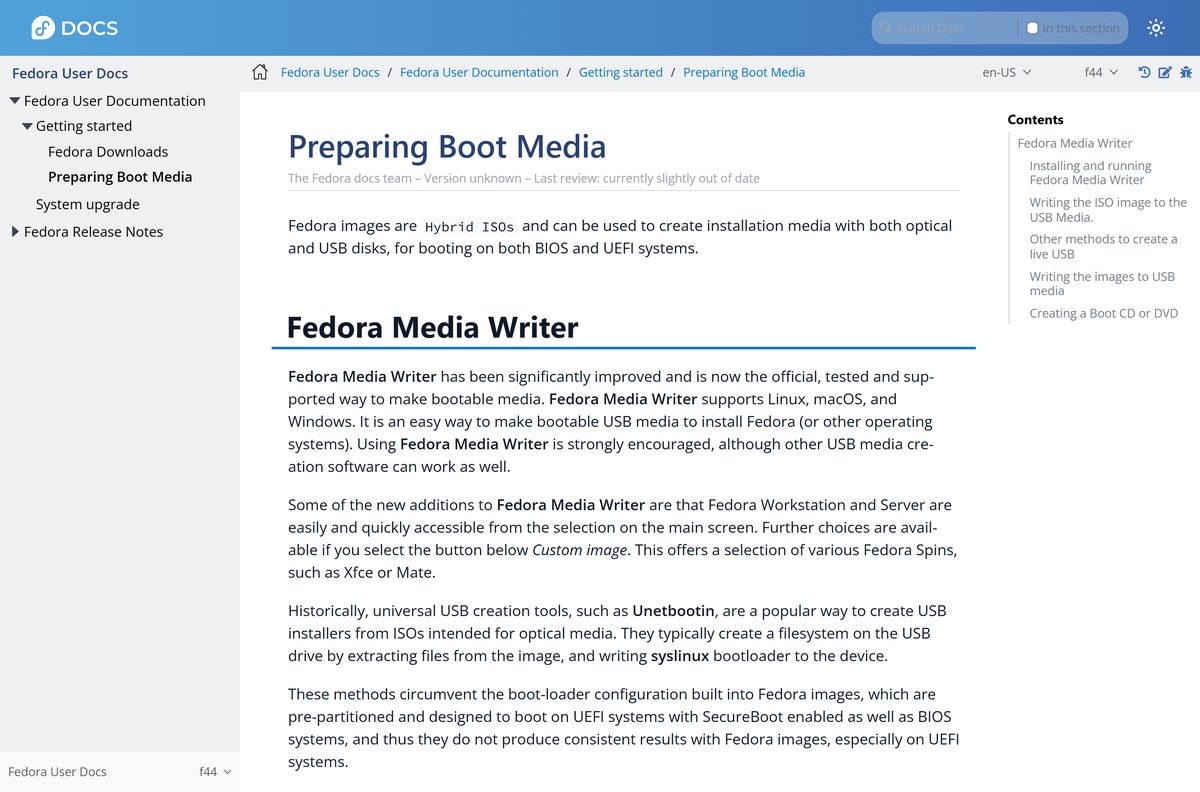Viewport: 1200px width, 792px height.
Task: Toggle the light/dark theme sun icon
Action: tap(1156, 28)
